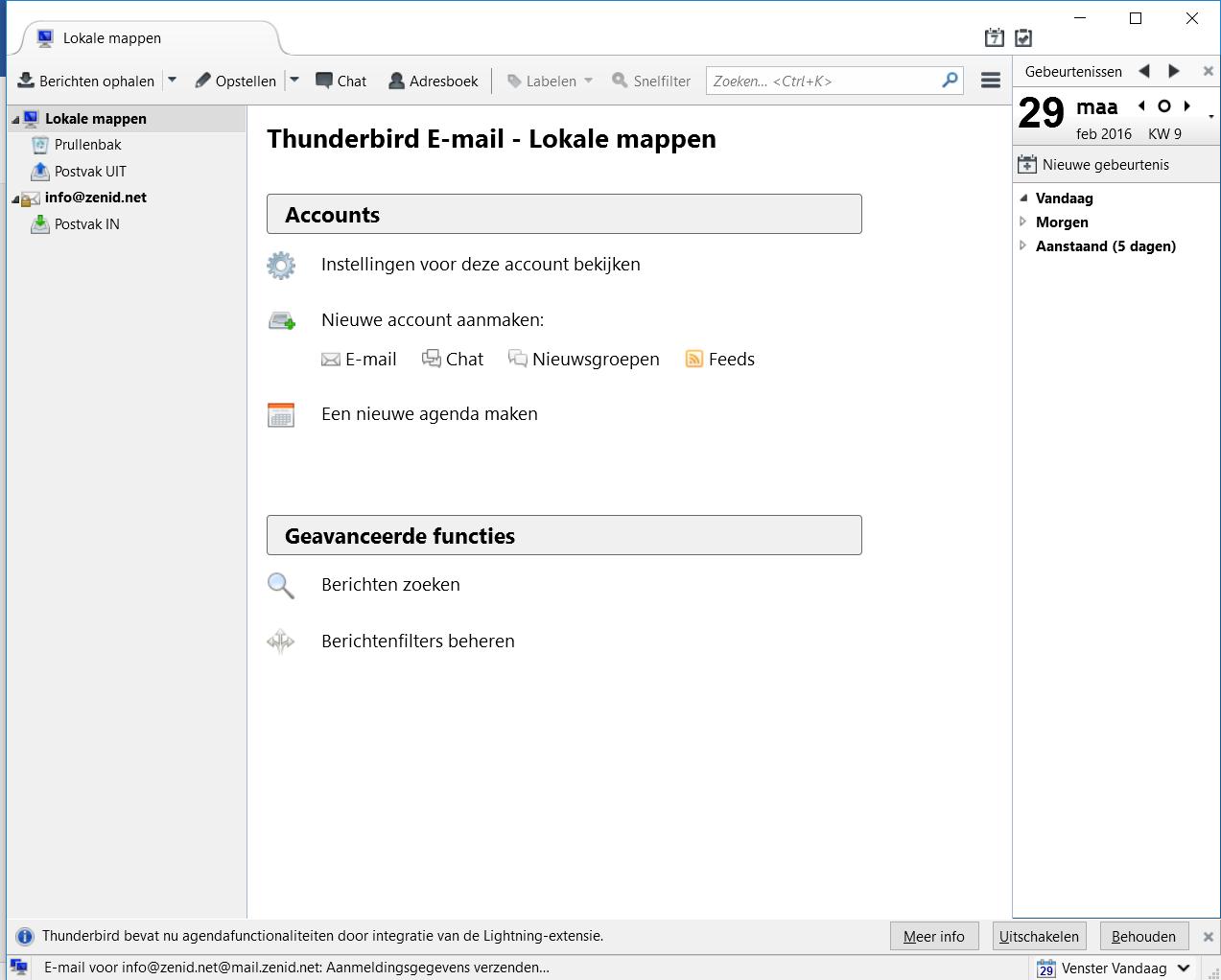The height and width of the screenshot is (980, 1221).
Task: Go to next day in mini calendar
Action: pyautogui.click(x=1187, y=106)
